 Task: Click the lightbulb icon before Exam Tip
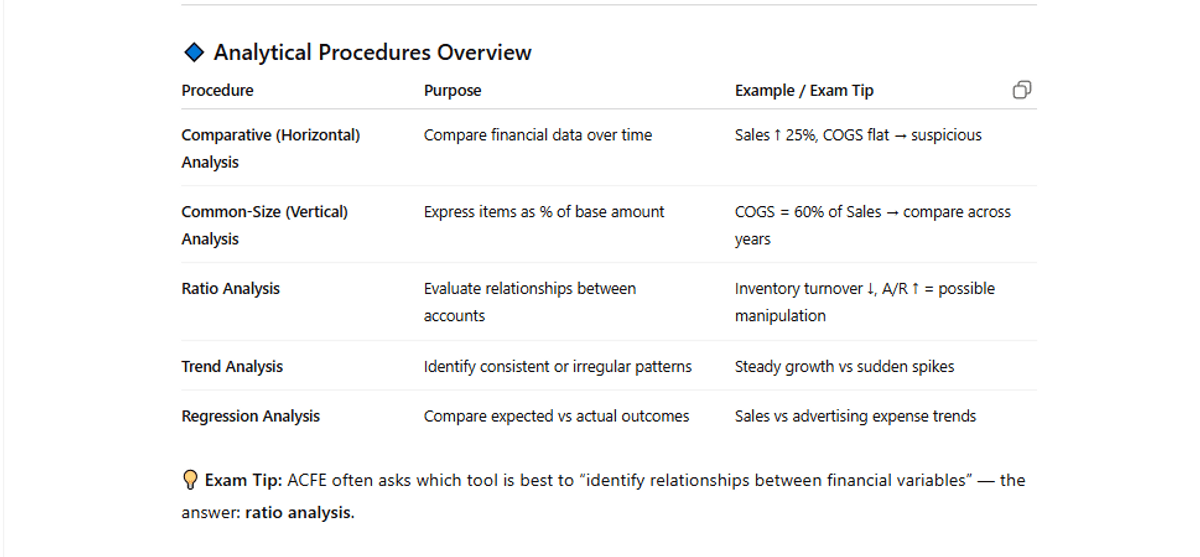(190, 481)
